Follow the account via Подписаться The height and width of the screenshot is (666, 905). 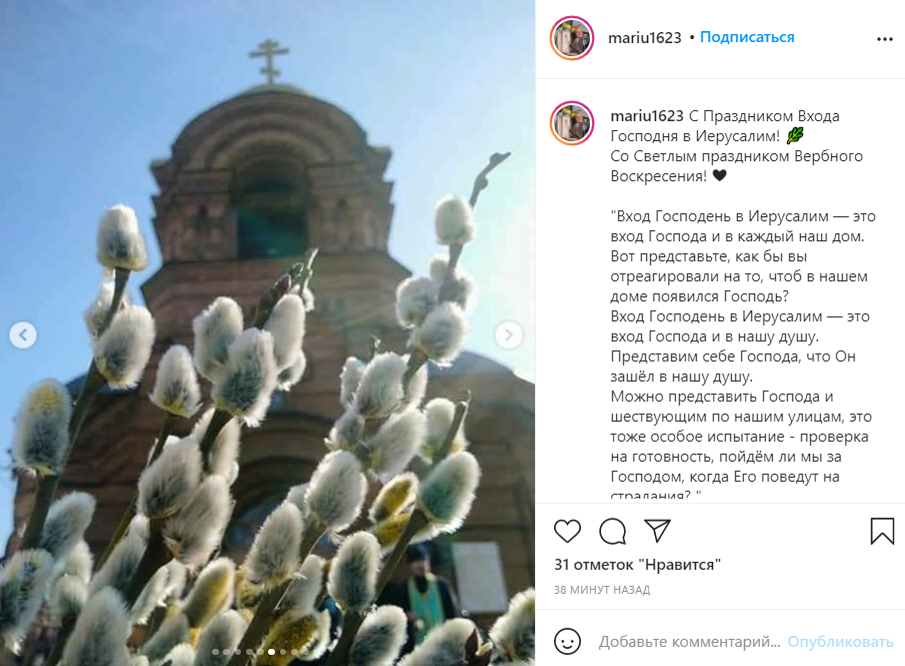click(x=747, y=37)
